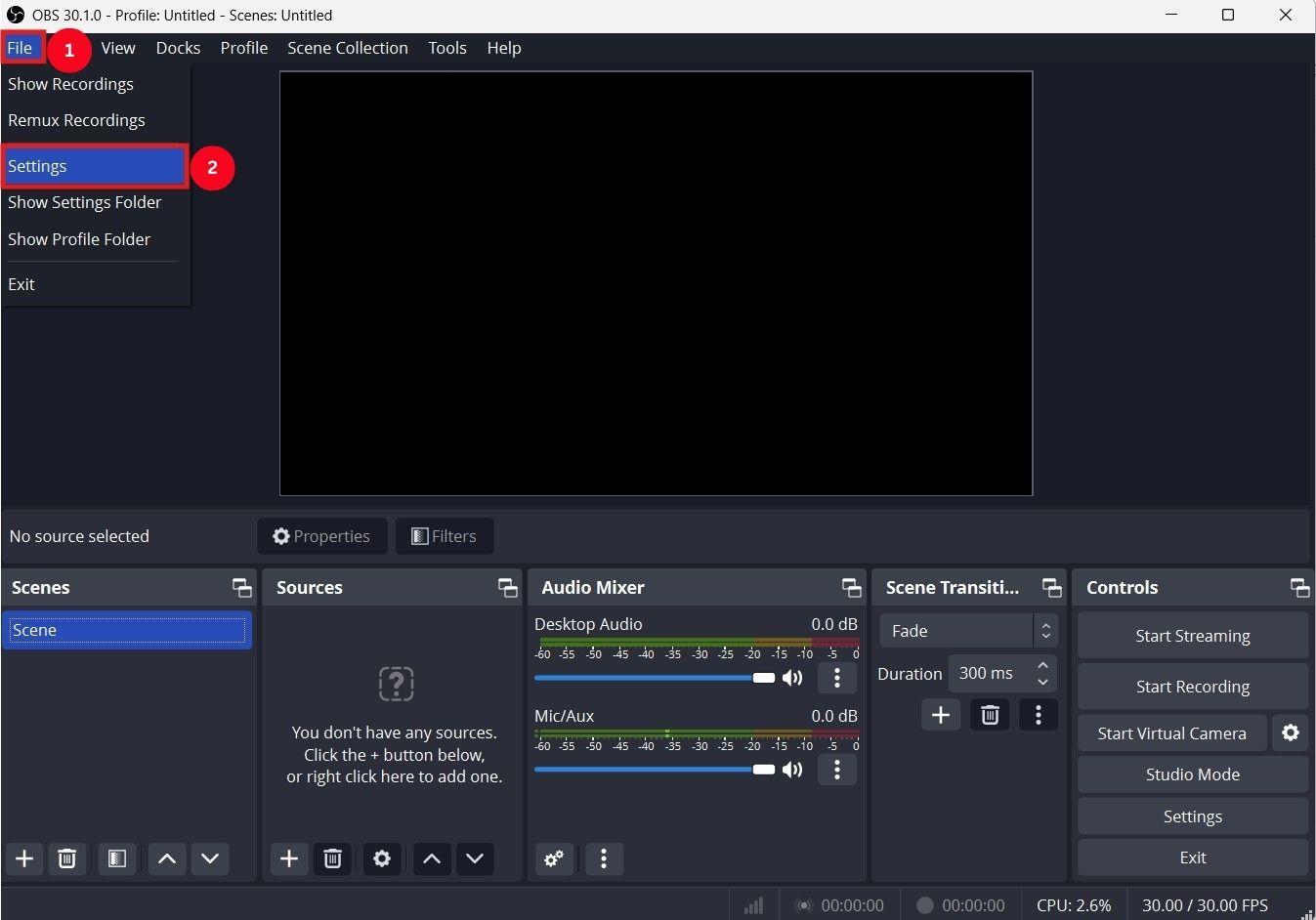Open Mic/Aux three-dot options
The width and height of the screenshot is (1316, 920).
tap(837, 770)
